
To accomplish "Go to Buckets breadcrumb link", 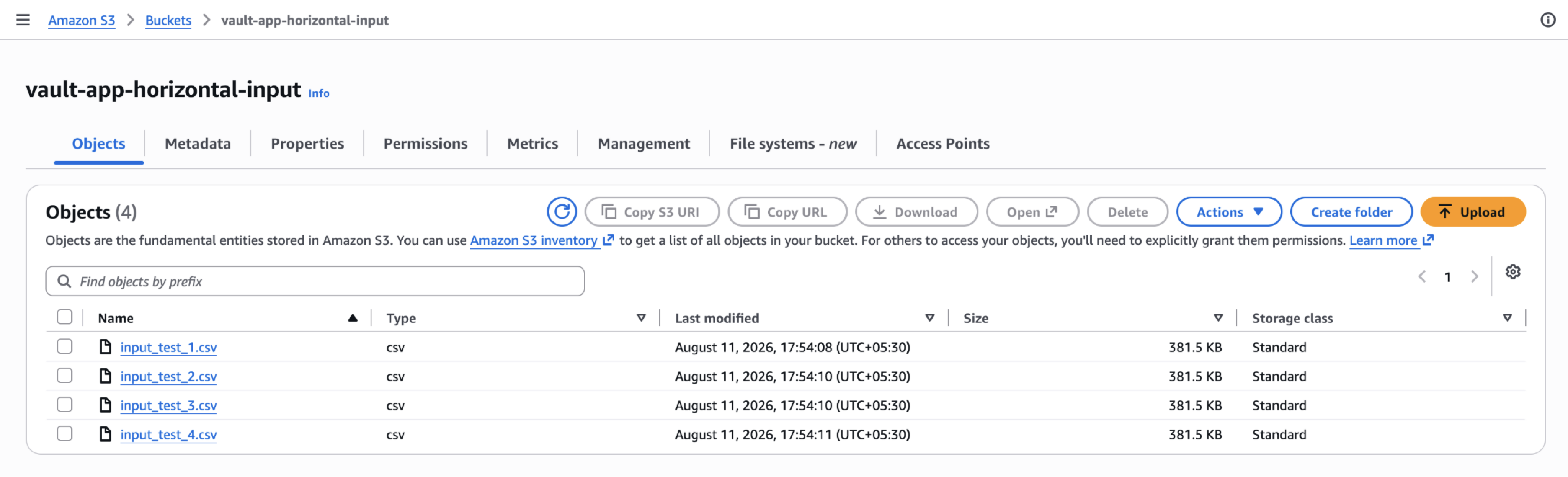I will (x=168, y=20).
